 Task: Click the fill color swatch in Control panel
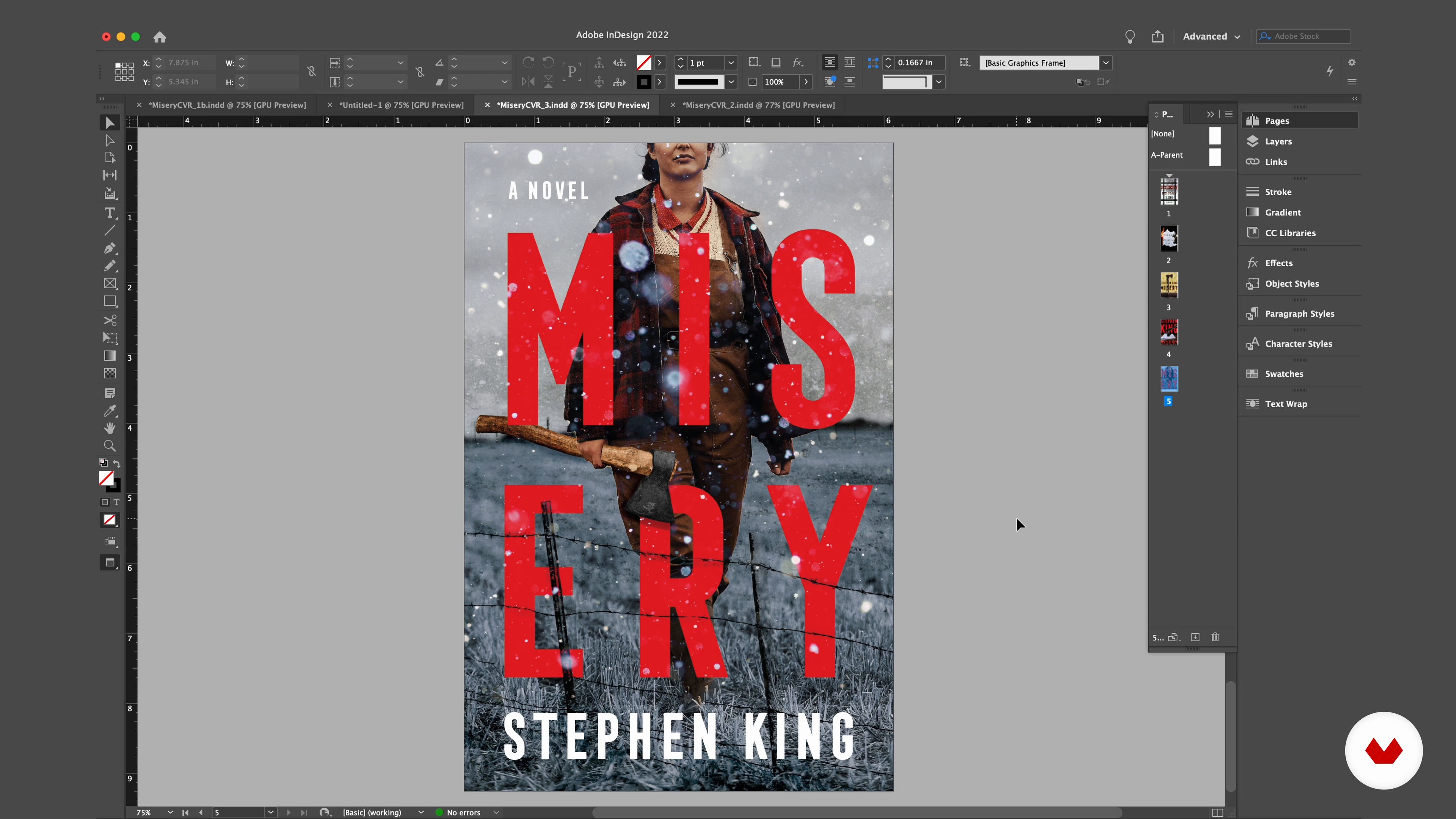[x=644, y=63]
